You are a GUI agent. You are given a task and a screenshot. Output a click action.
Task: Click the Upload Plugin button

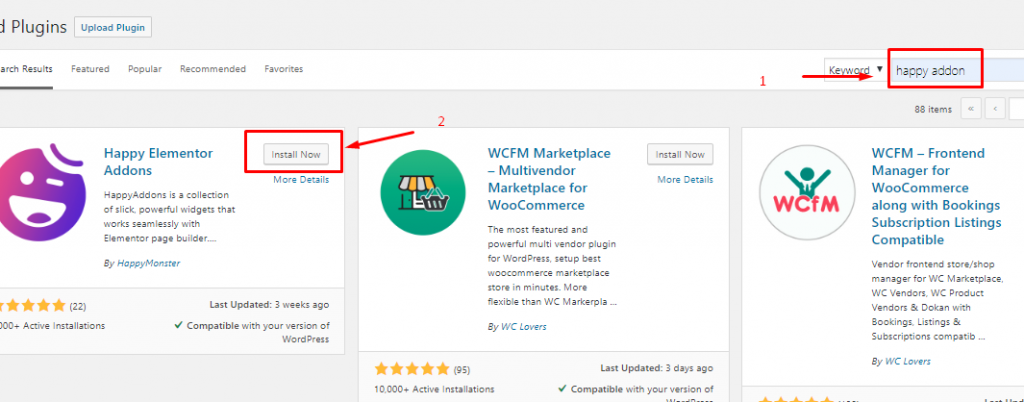(x=113, y=27)
